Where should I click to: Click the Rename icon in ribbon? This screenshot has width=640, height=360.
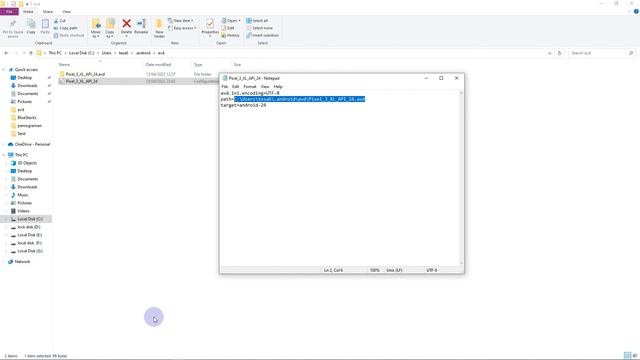(x=141, y=24)
